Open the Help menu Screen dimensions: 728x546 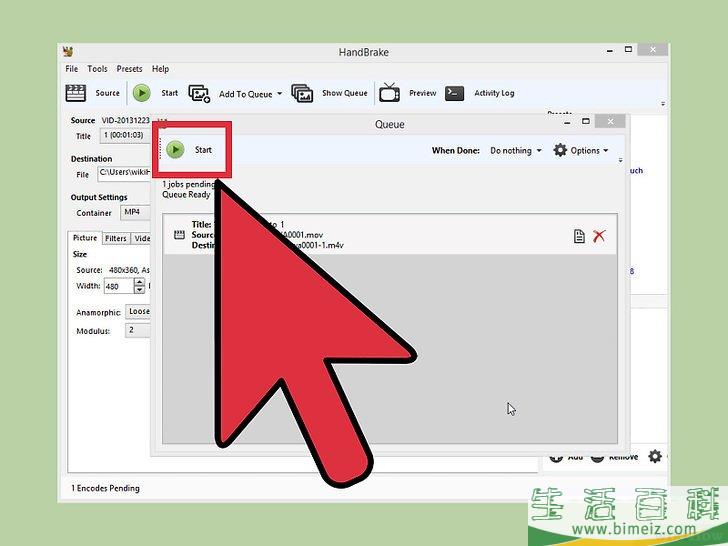click(x=160, y=69)
